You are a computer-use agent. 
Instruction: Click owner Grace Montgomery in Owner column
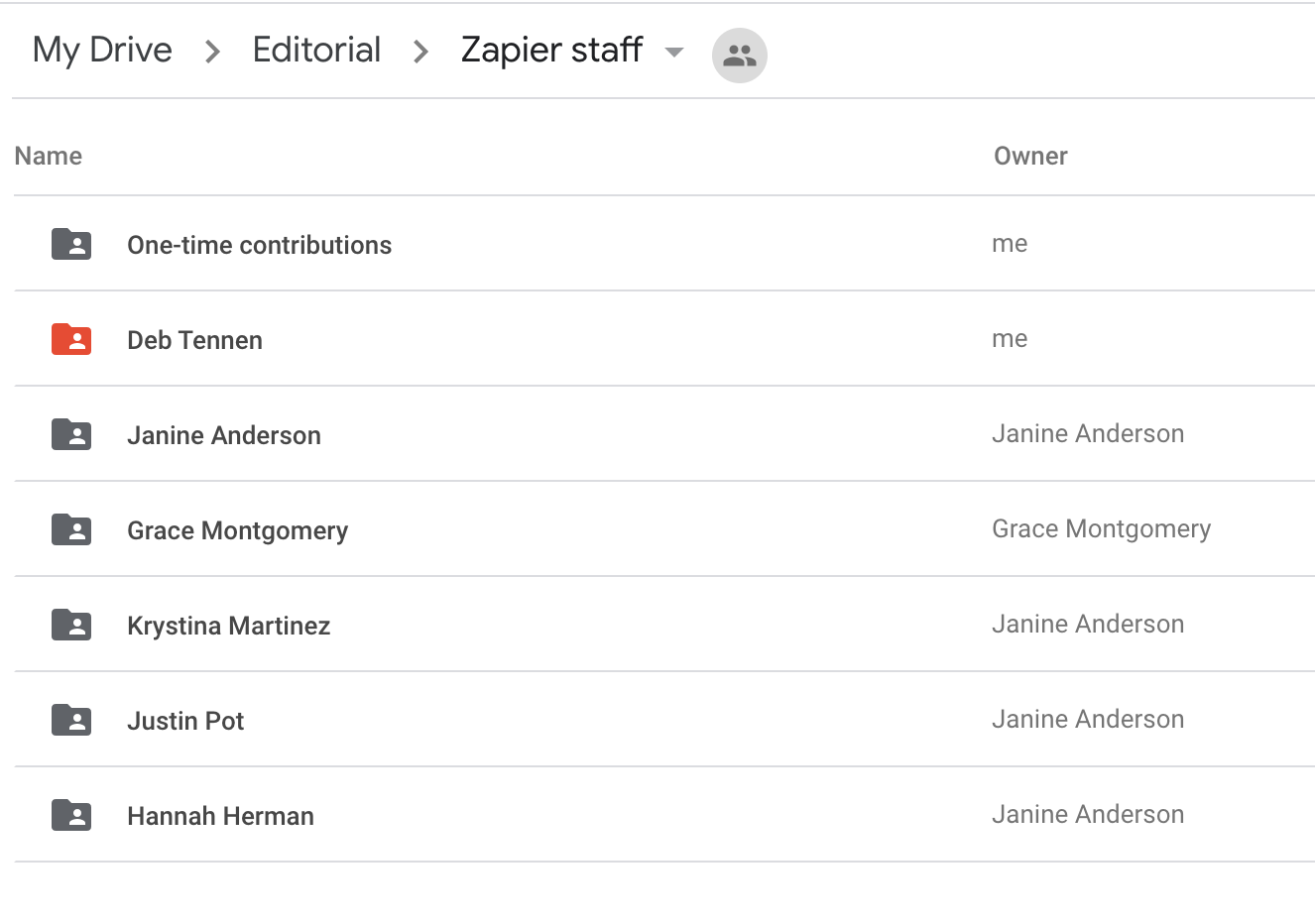point(1102,529)
